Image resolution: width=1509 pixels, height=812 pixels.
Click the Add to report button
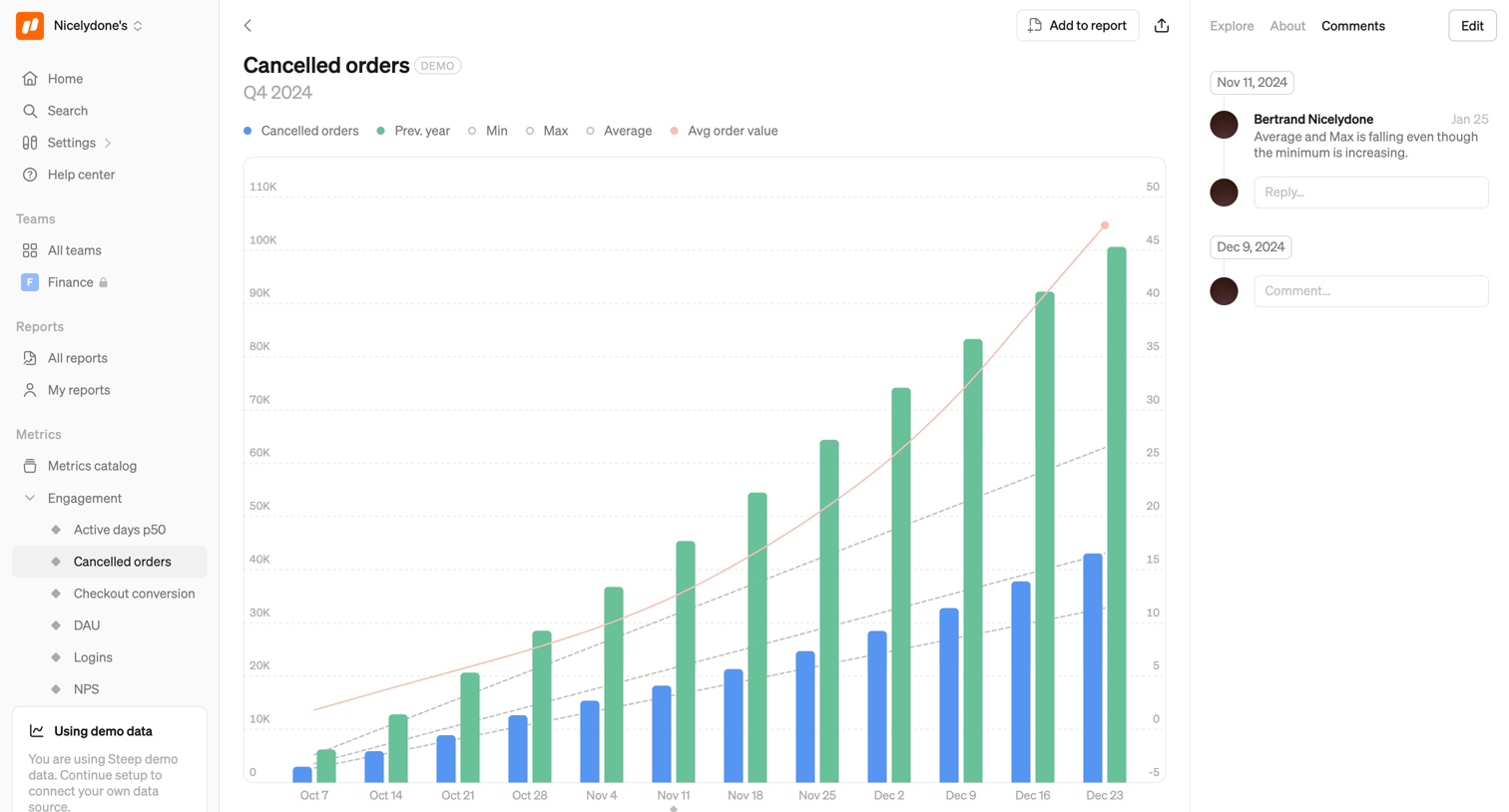[x=1078, y=26]
